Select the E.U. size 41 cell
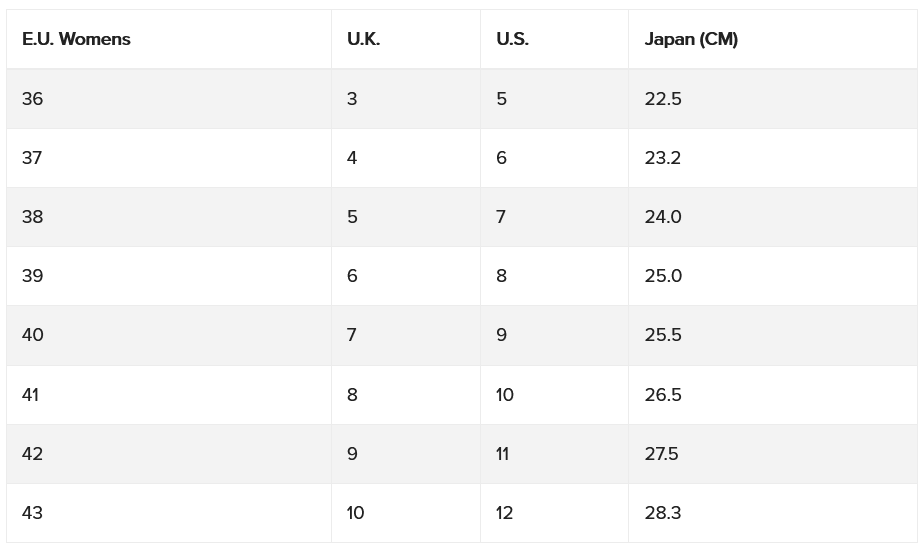Viewport: 923px width, 550px height. tap(169, 395)
